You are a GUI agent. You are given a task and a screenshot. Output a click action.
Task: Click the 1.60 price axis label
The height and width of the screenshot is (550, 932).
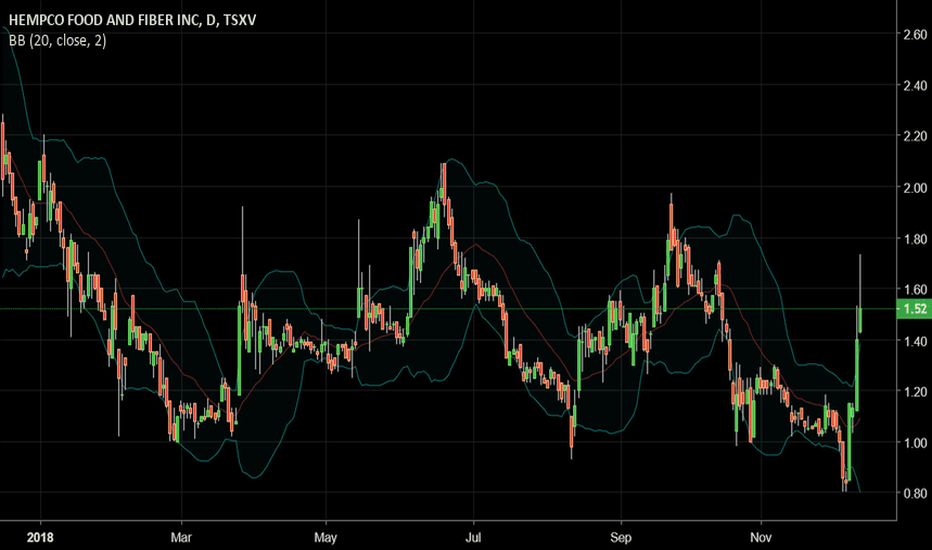pos(915,290)
